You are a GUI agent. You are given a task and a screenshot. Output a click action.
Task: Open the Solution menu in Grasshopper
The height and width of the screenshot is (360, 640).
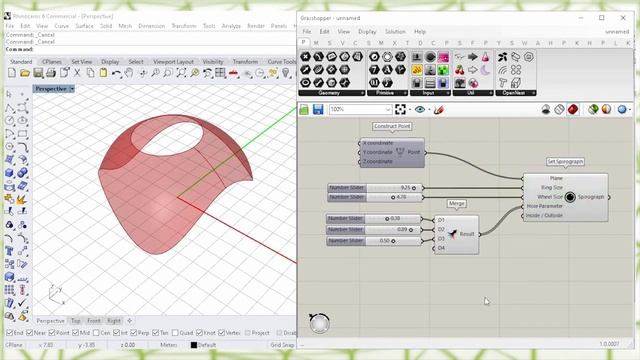point(395,31)
